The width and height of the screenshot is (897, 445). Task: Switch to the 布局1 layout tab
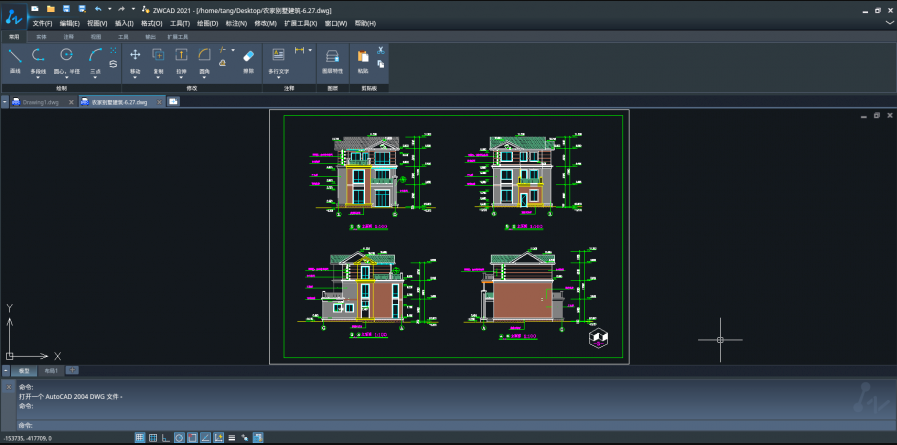click(50, 370)
